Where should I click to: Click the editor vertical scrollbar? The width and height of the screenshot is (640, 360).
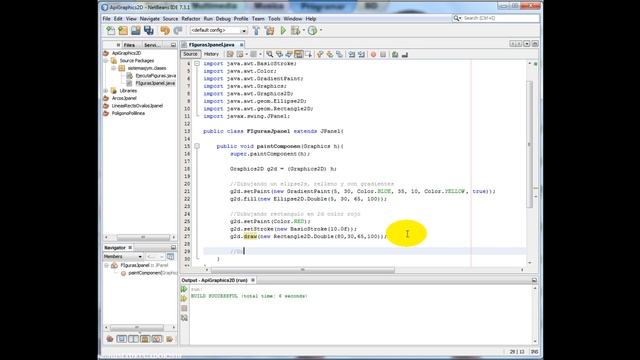click(530, 145)
